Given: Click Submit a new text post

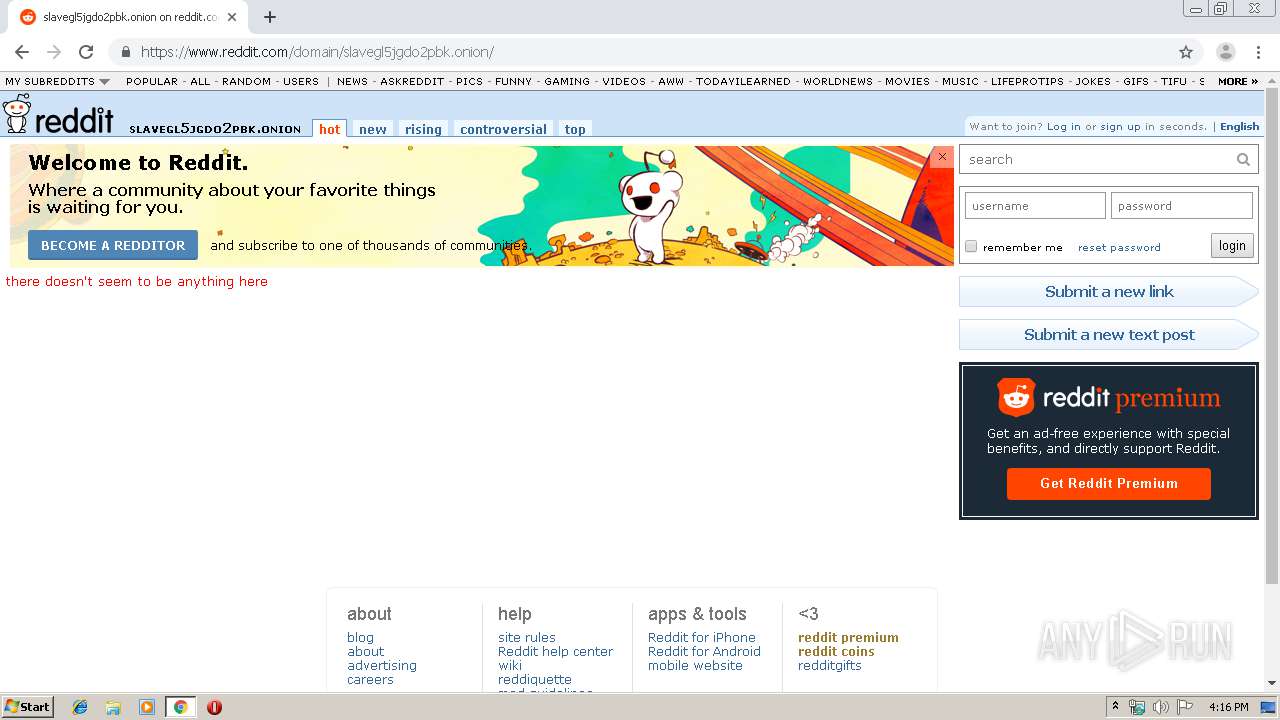Looking at the screenshot, I should pyautogui.click(x=1109, y=334).
